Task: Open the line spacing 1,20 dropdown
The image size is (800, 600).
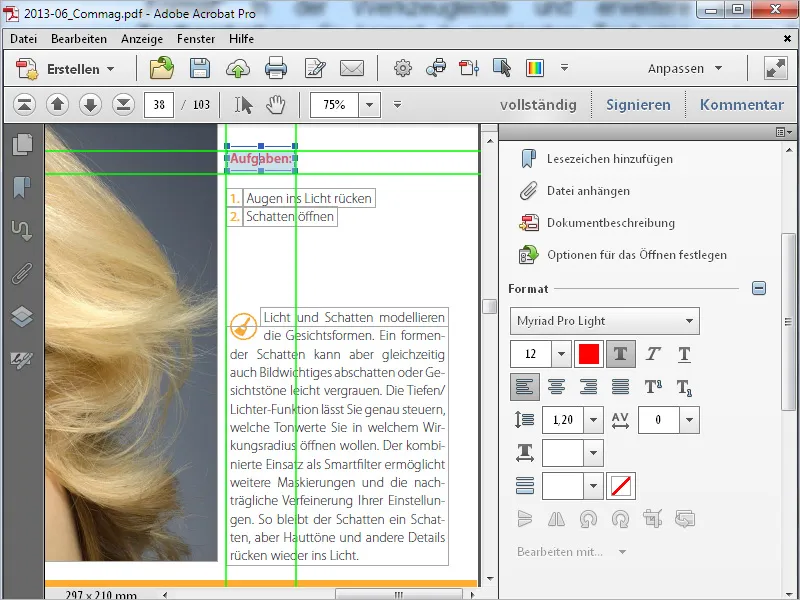Action: 593,420
